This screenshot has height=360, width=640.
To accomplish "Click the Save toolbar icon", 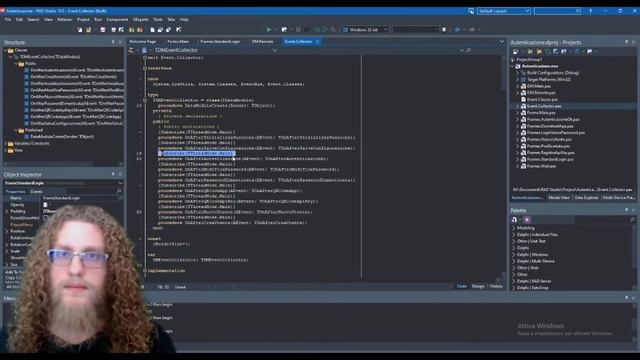I will 103,29.
